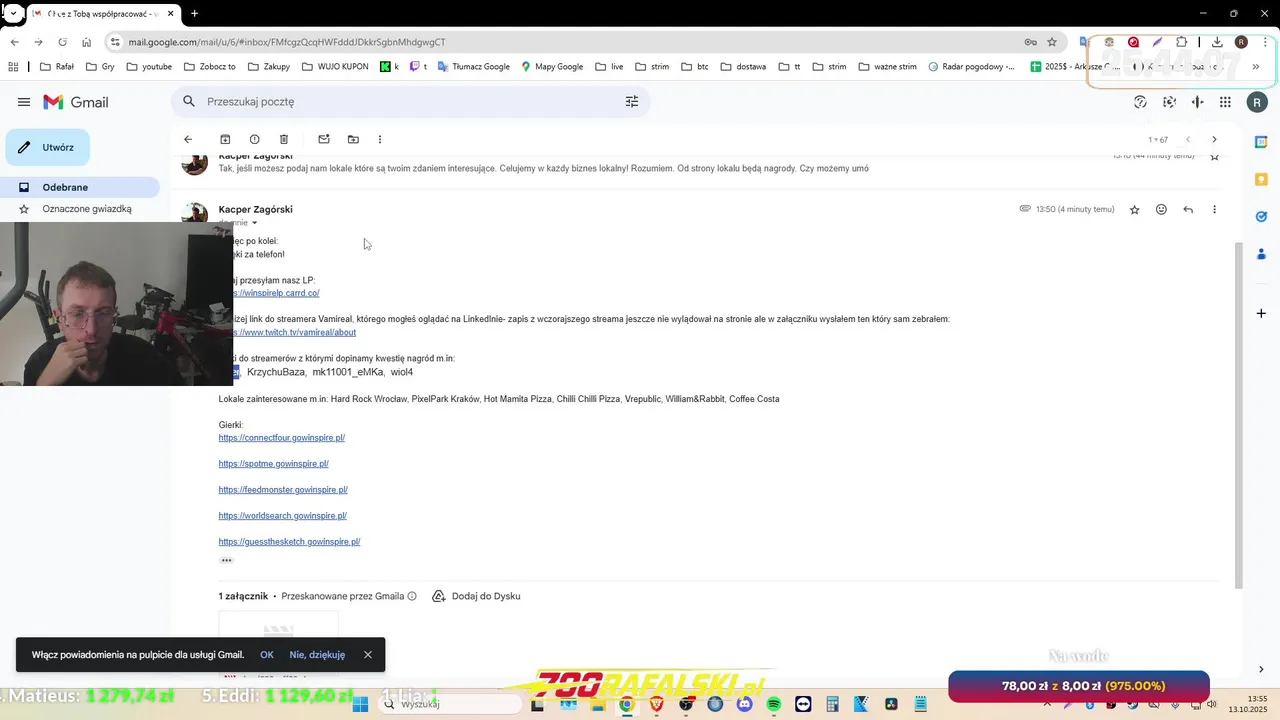Click OK on desktop notifications prompt
Viewport: 1280px width, 720px height.
tap(267, 655)
